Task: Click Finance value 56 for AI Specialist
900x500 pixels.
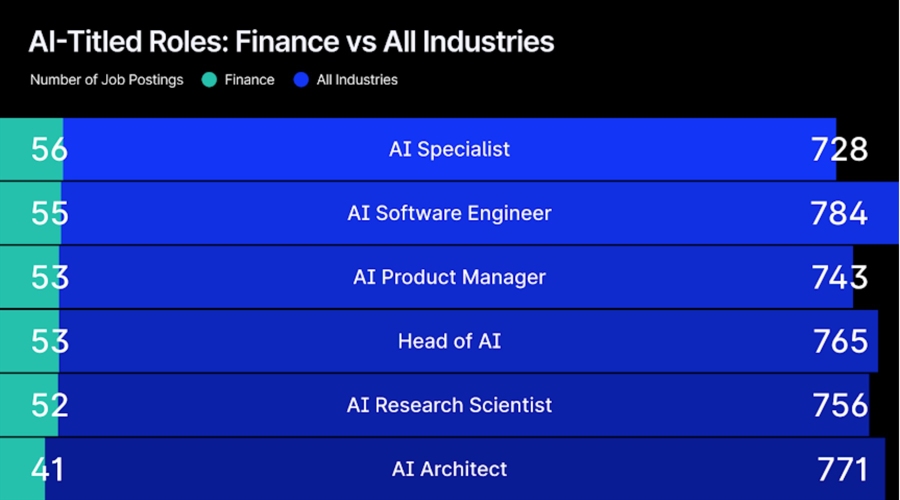Action: click(49, 149)
